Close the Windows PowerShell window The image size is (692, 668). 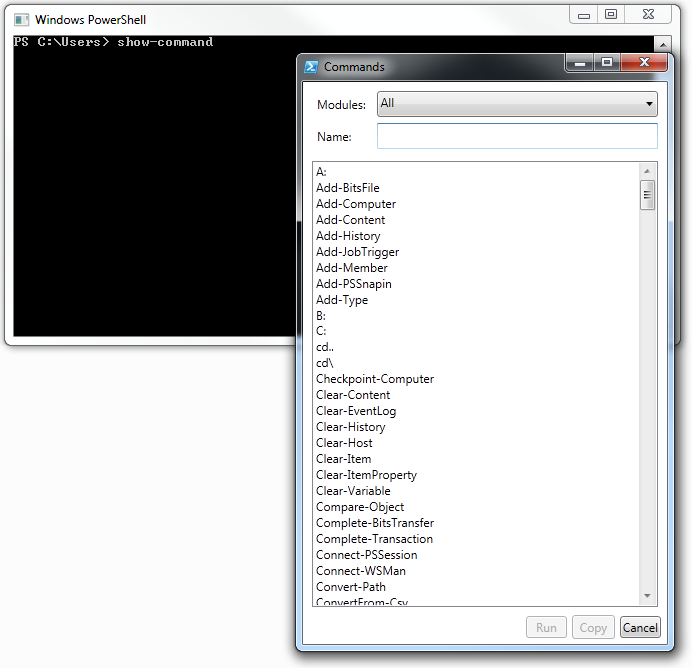click(648, 15)
